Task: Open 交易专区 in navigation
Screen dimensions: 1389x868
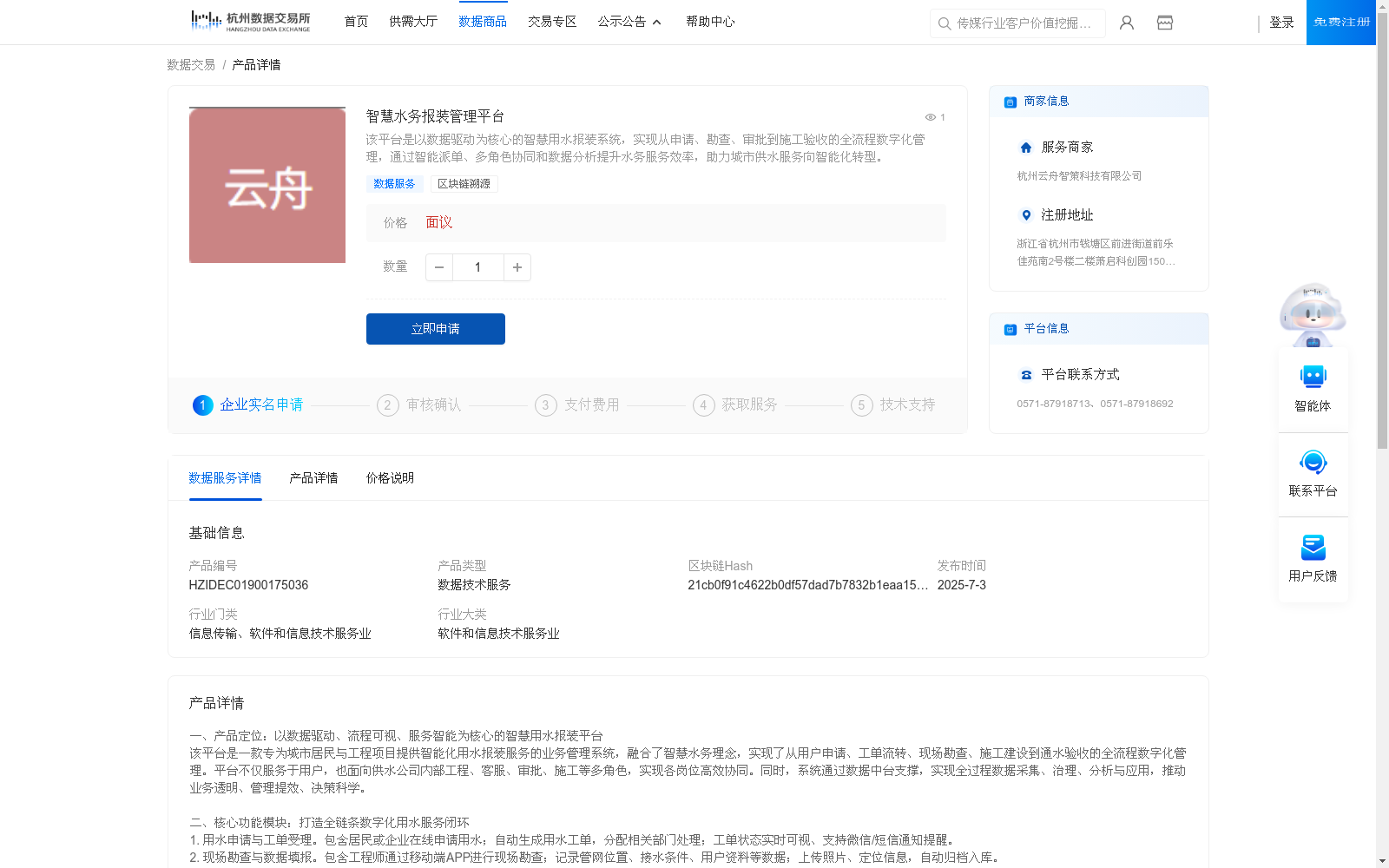Action: pyautogui.click(x=552, y=22)
